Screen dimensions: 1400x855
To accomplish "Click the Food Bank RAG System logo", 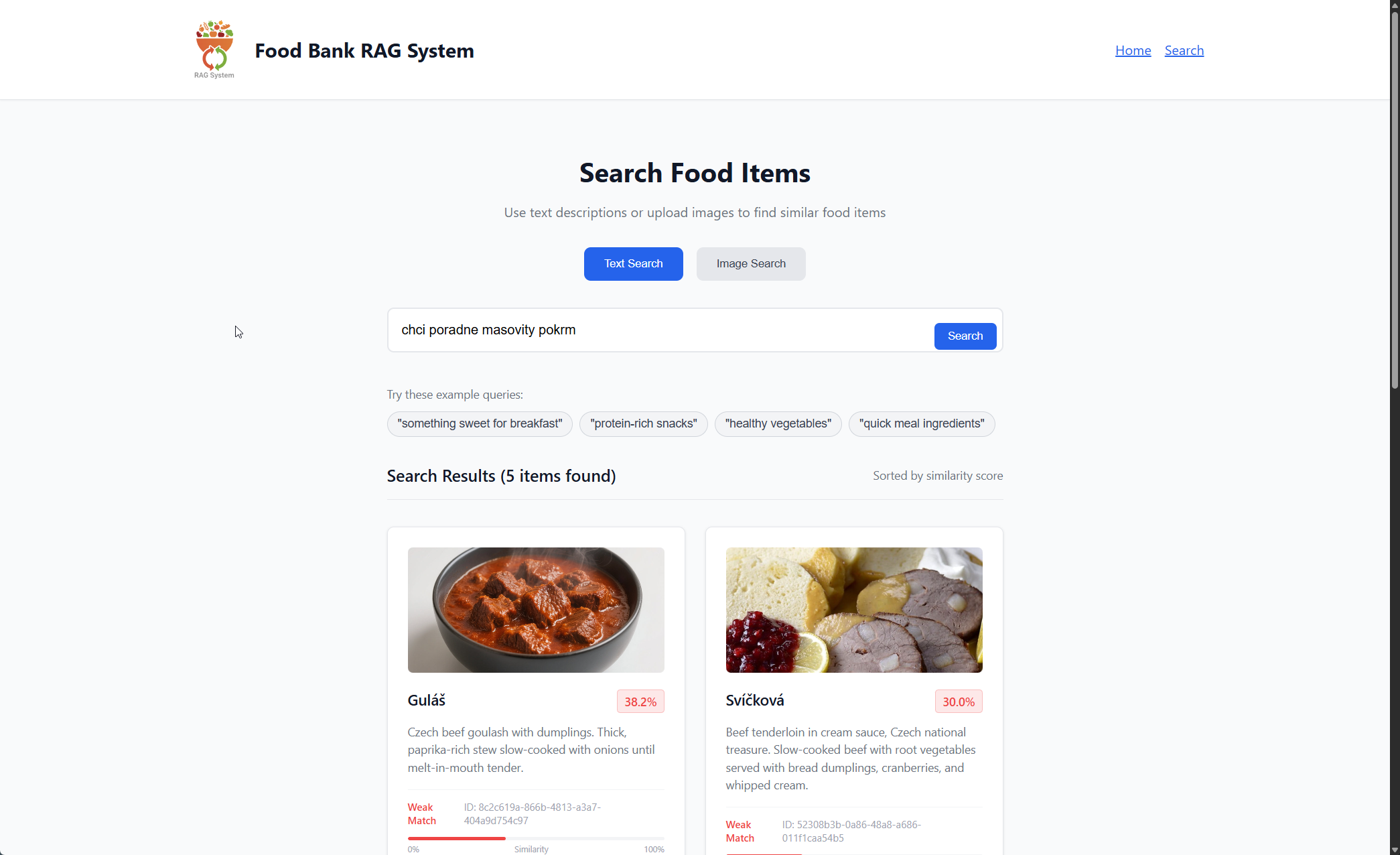I will tap(214, 50).
